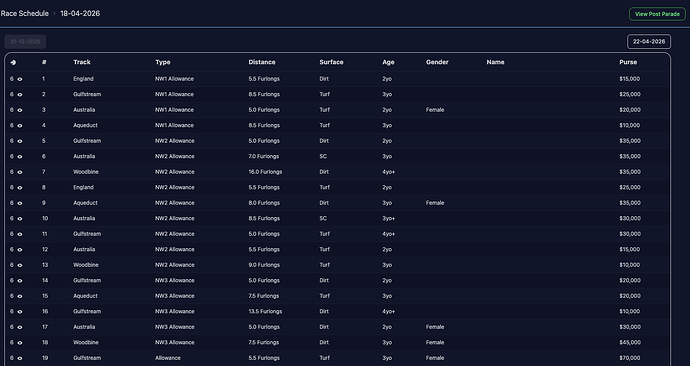Click the eye icon for race 19
The image size is (690, 366).
point(20,358)
